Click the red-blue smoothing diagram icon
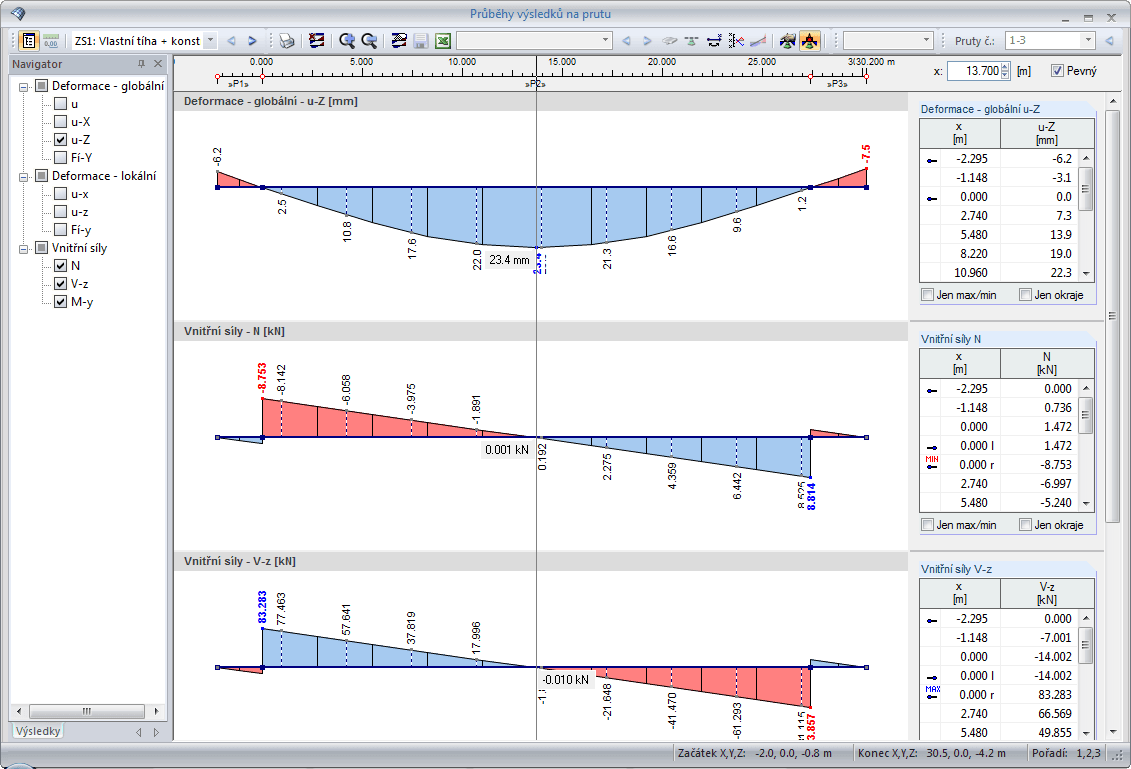 click(758, 41)
